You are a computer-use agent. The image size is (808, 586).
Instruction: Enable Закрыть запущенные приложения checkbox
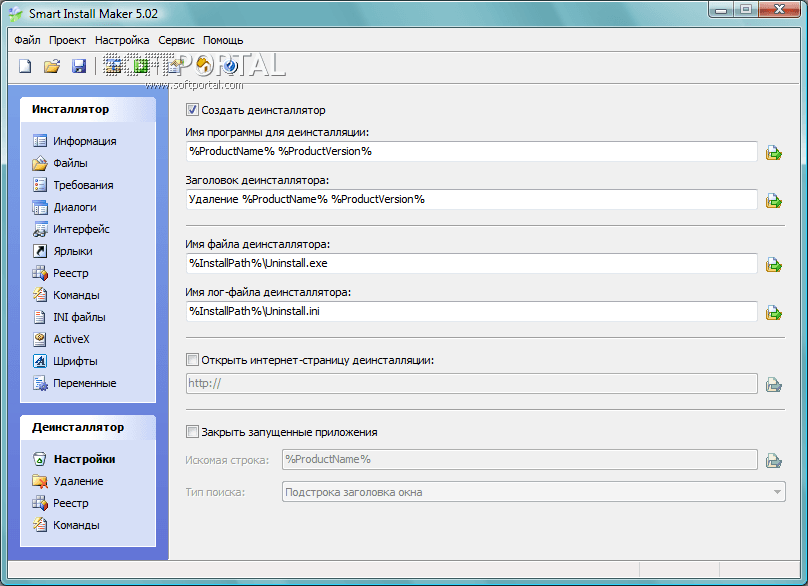click(192, 432)
